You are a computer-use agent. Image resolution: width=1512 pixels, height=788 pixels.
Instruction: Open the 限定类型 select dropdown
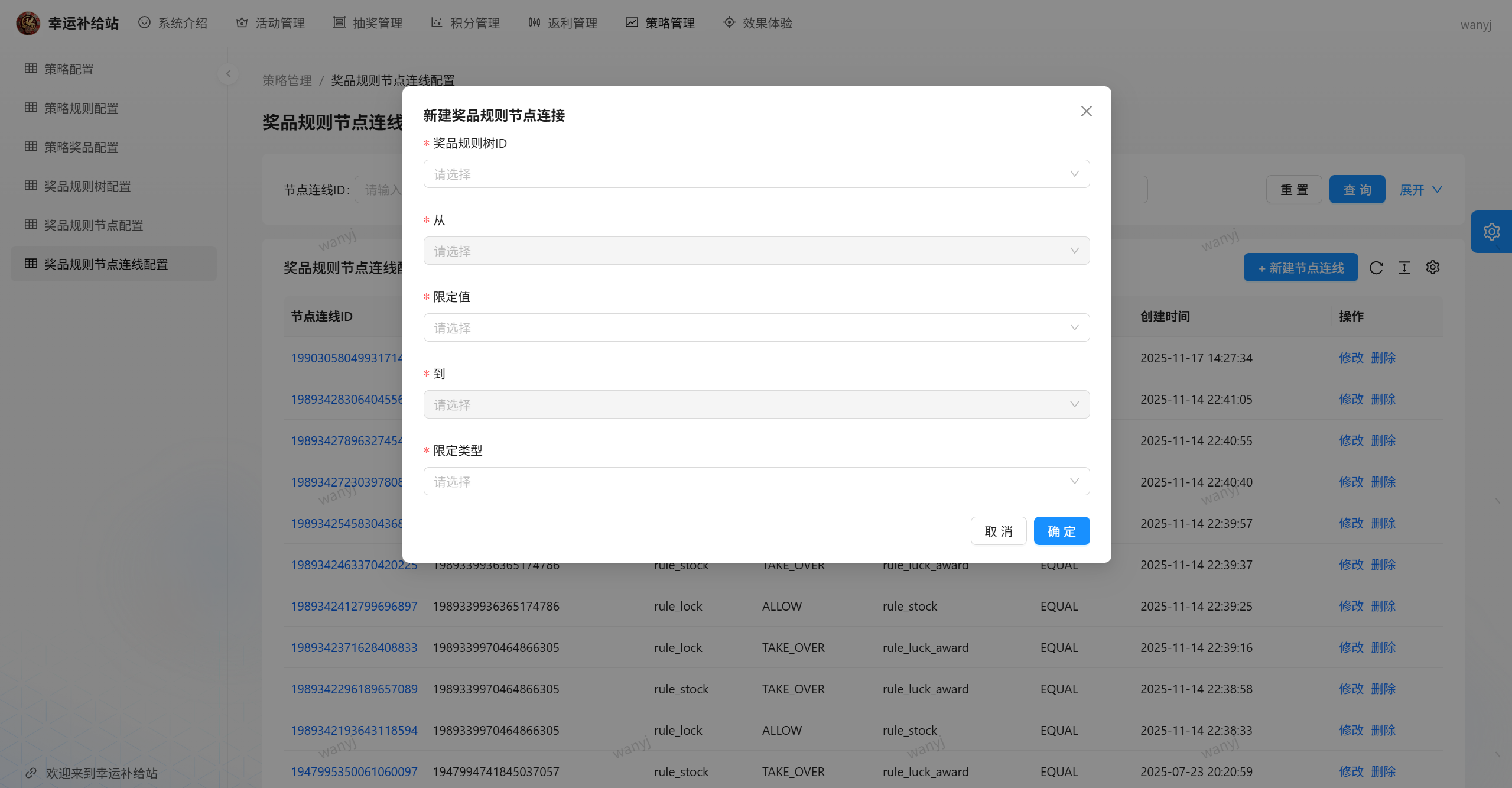tap(756, 481)
